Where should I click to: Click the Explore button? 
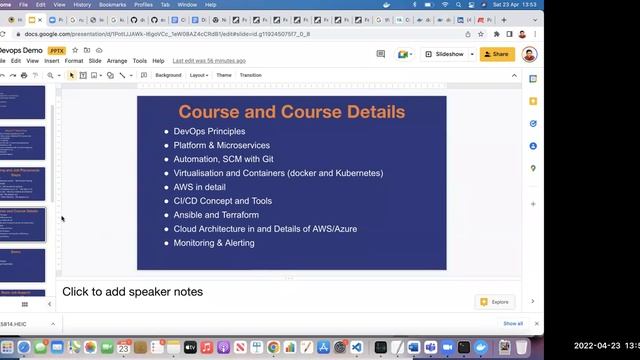tap(495, 302)
